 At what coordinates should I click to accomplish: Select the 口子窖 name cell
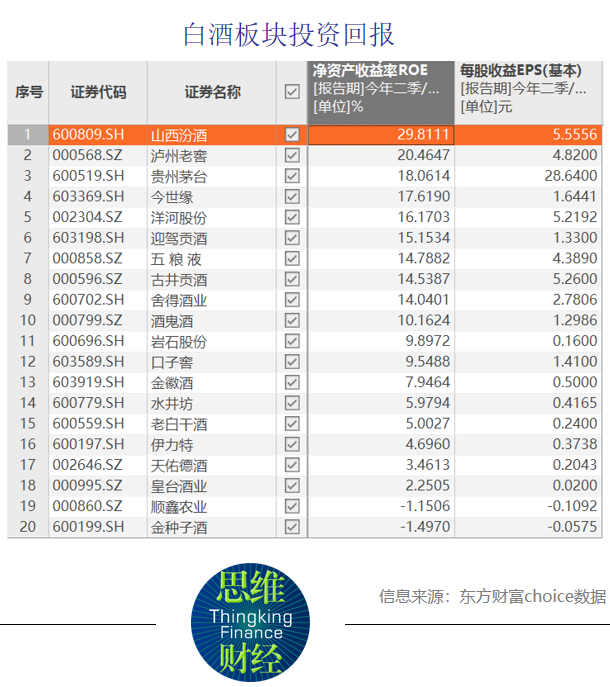(x=212, y=361)
